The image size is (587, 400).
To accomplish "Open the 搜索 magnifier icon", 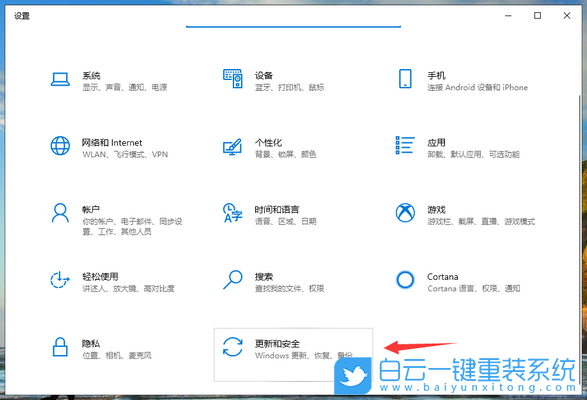I will tap(232, 280).
